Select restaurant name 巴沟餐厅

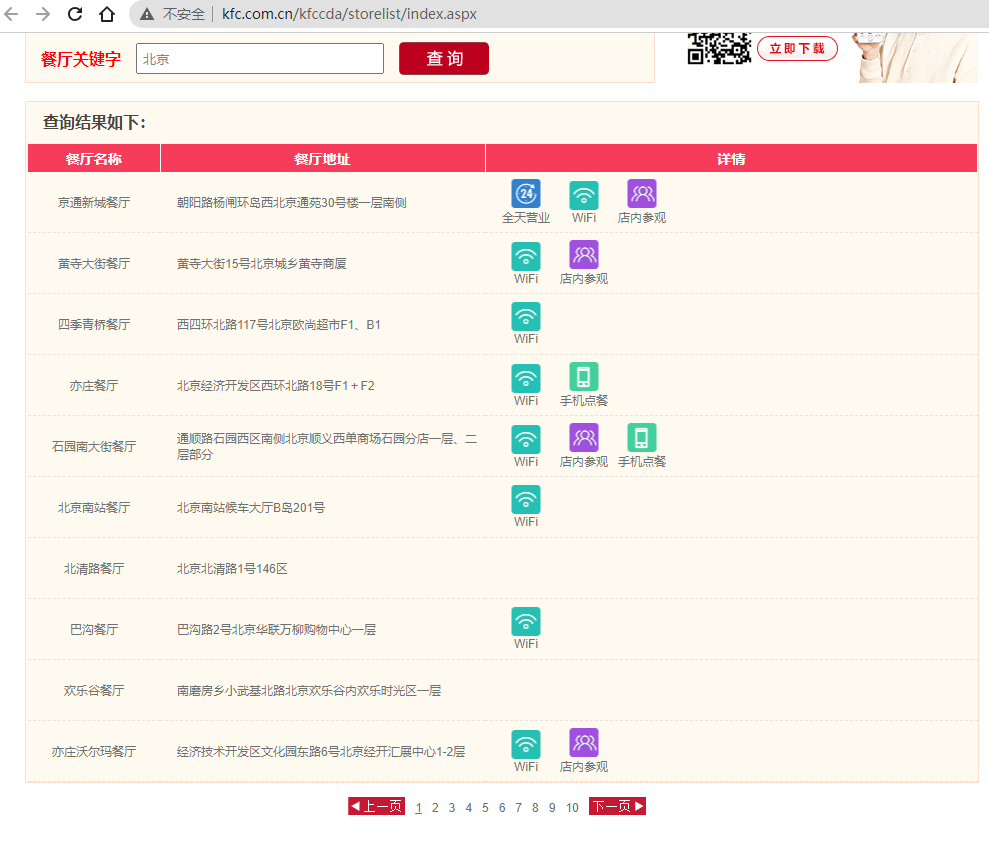click(94, 629)
